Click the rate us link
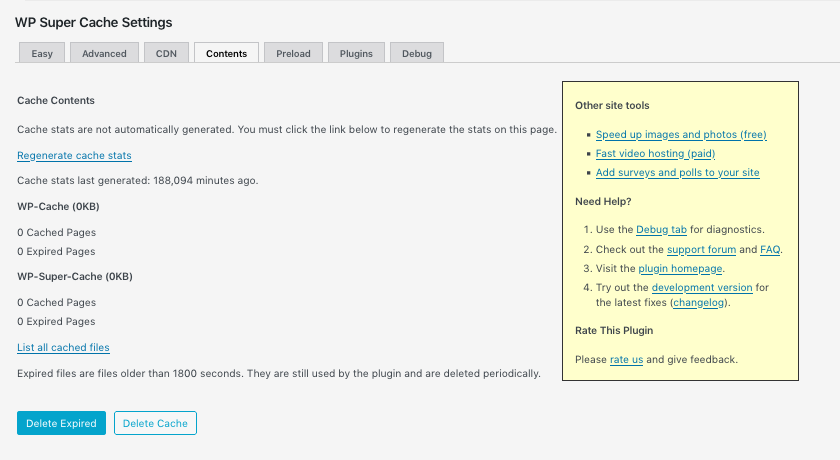This screenshot has width=840, height=460. 626,359
